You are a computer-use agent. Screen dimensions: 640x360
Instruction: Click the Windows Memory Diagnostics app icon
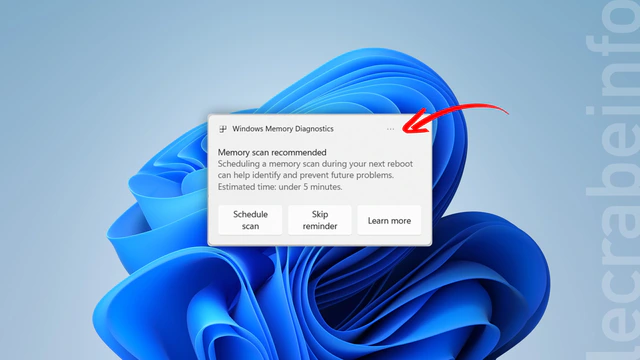[x=223, y=129]
